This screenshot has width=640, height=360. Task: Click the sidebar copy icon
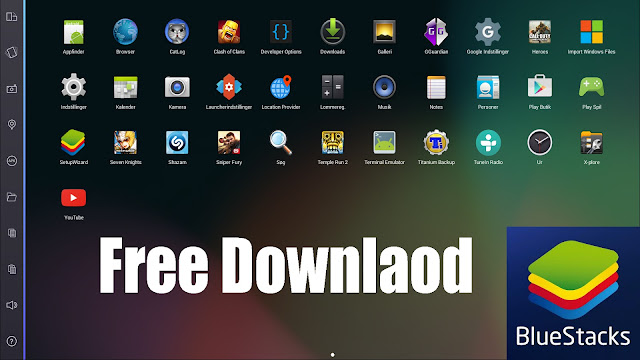click(x=11, y=233)
